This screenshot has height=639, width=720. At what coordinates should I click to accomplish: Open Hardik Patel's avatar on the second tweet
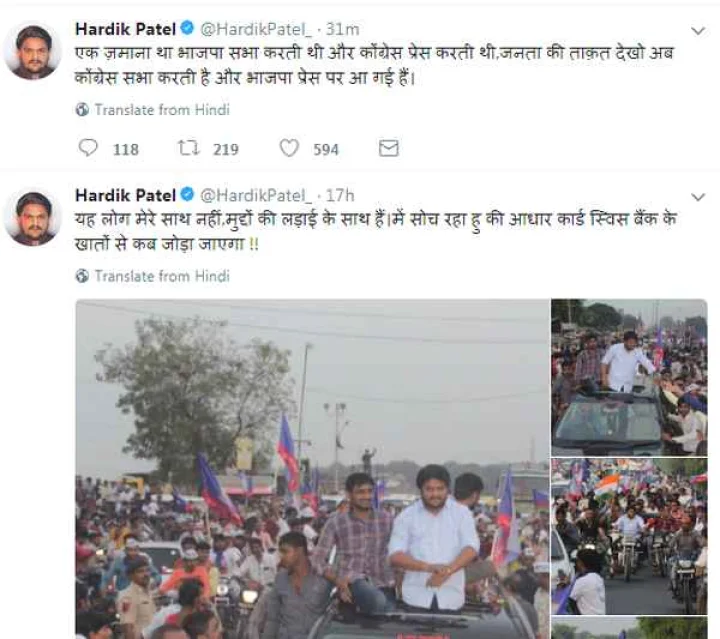(x=33, y=217)
